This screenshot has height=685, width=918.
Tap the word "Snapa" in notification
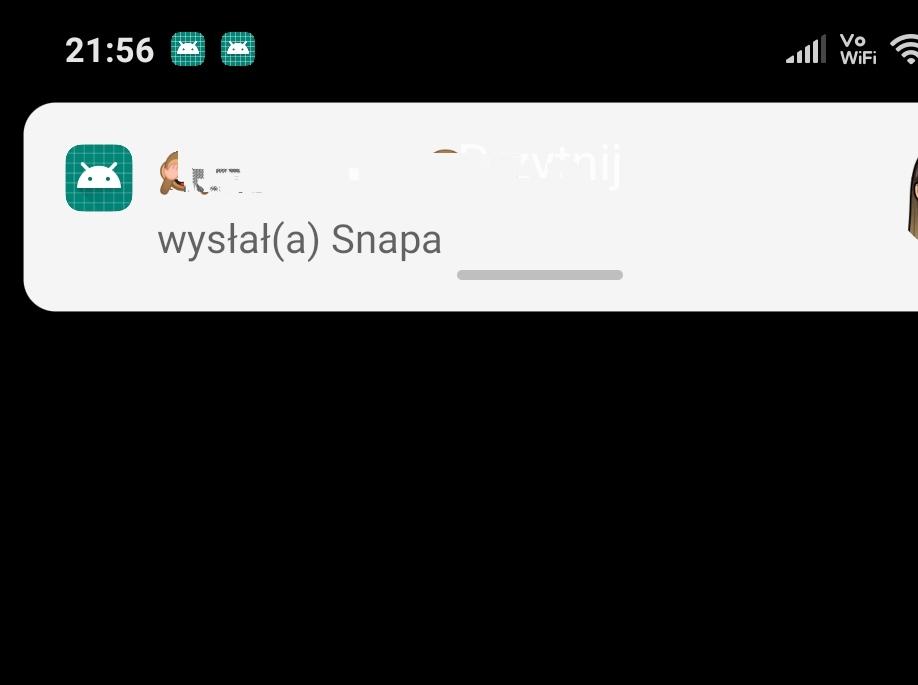point(386,240)
